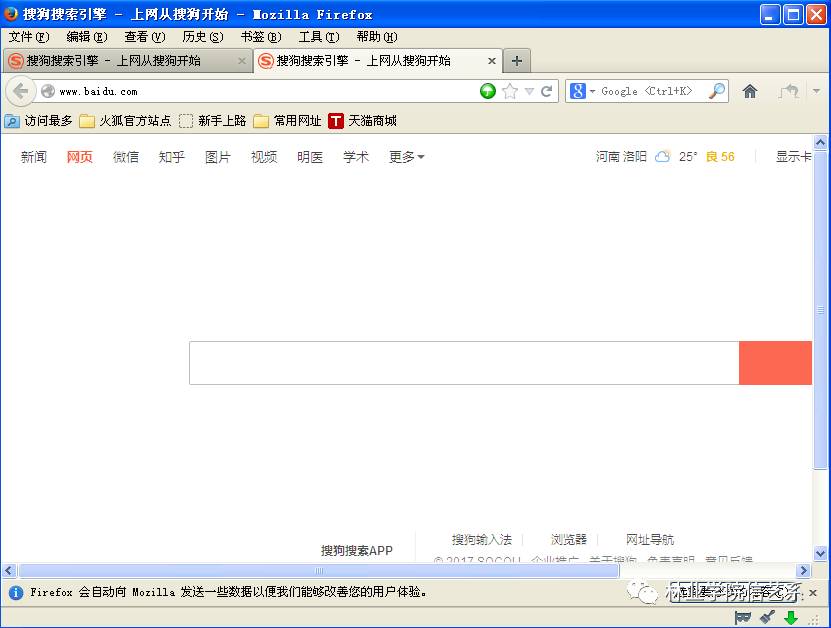Expand the 更多 dropdown on Sogou page
This screenshot has width=831, height=628.
[x=406, y=157]
